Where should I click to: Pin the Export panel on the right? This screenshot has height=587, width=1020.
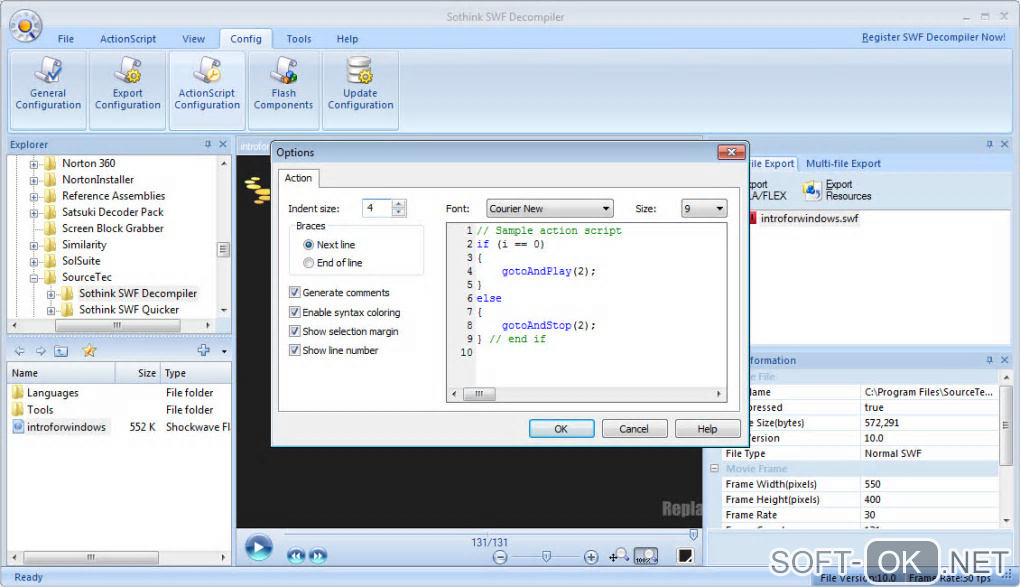pos(989,144)
